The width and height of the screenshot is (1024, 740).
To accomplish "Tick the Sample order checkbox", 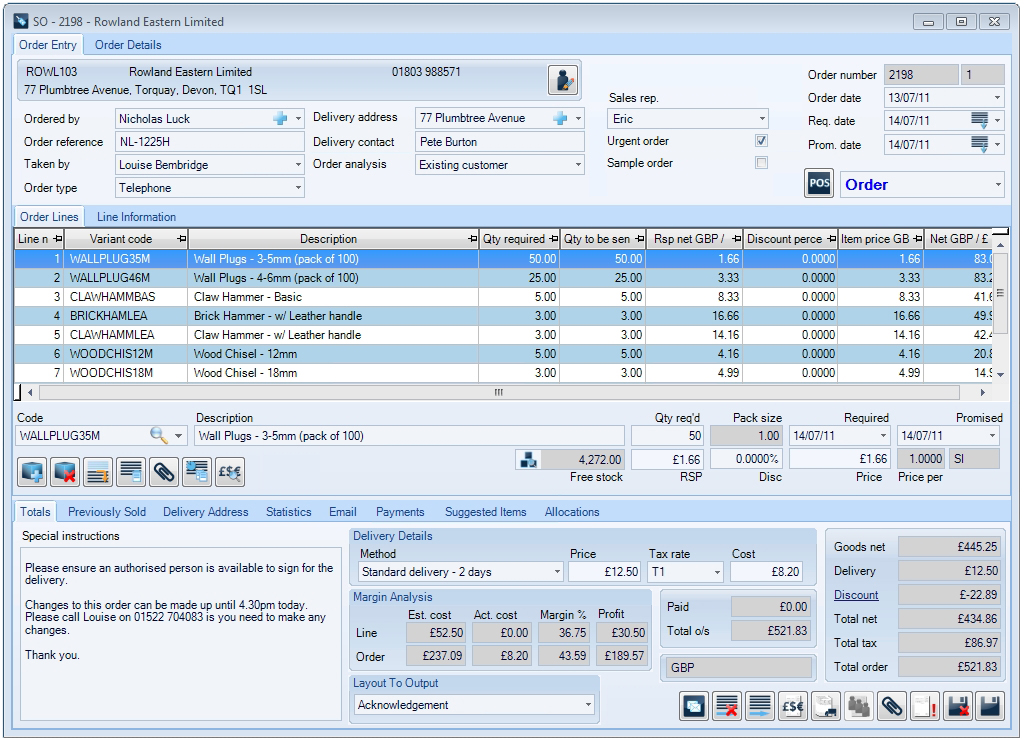I will [761, 163].
